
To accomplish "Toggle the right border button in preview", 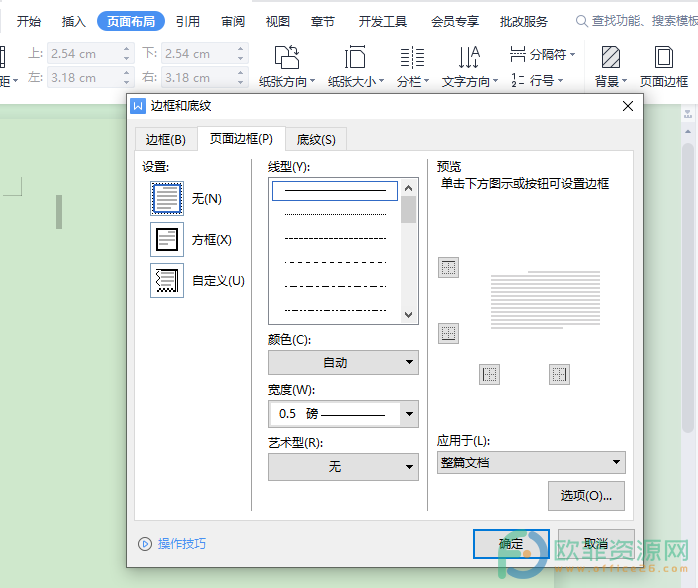I will 559,374.
